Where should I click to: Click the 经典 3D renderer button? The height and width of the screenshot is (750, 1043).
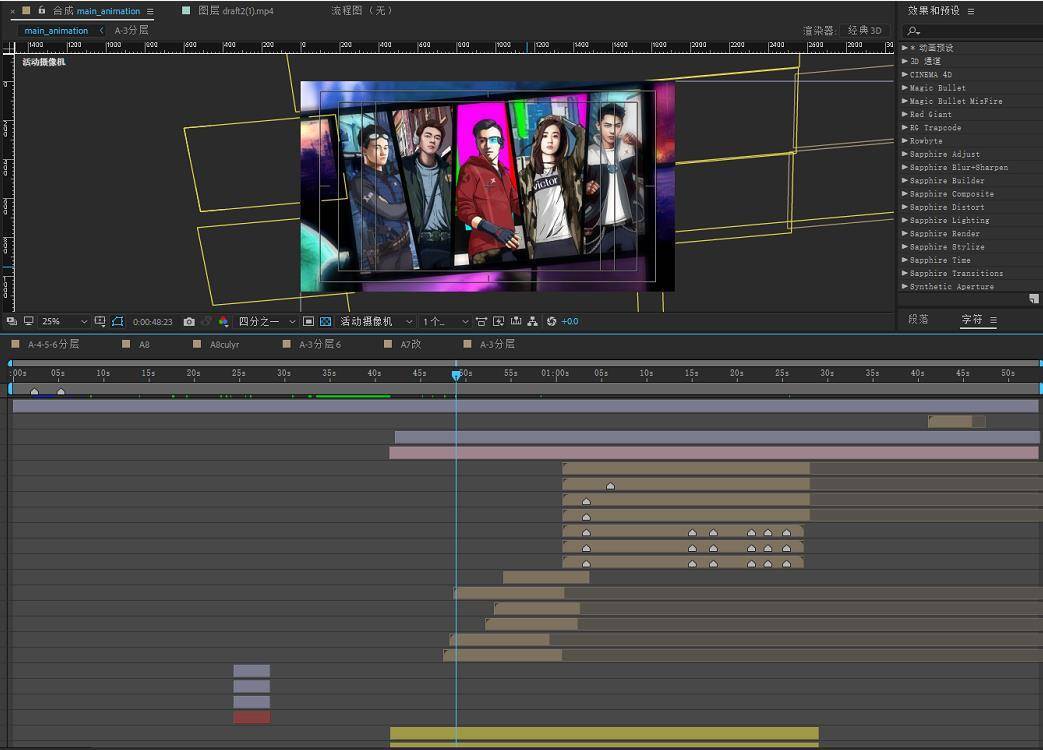[x=865, y=31]
